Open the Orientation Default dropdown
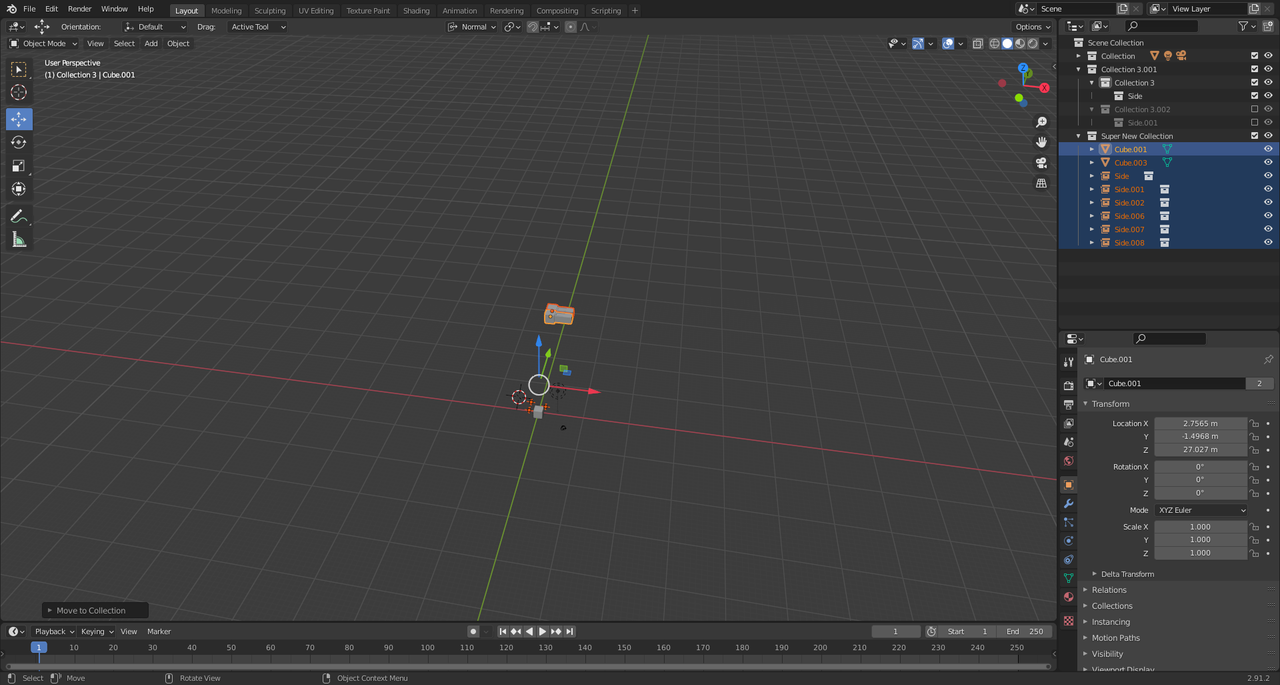Viewport: 1280px width, 685px height. click(x=155, y=27)
